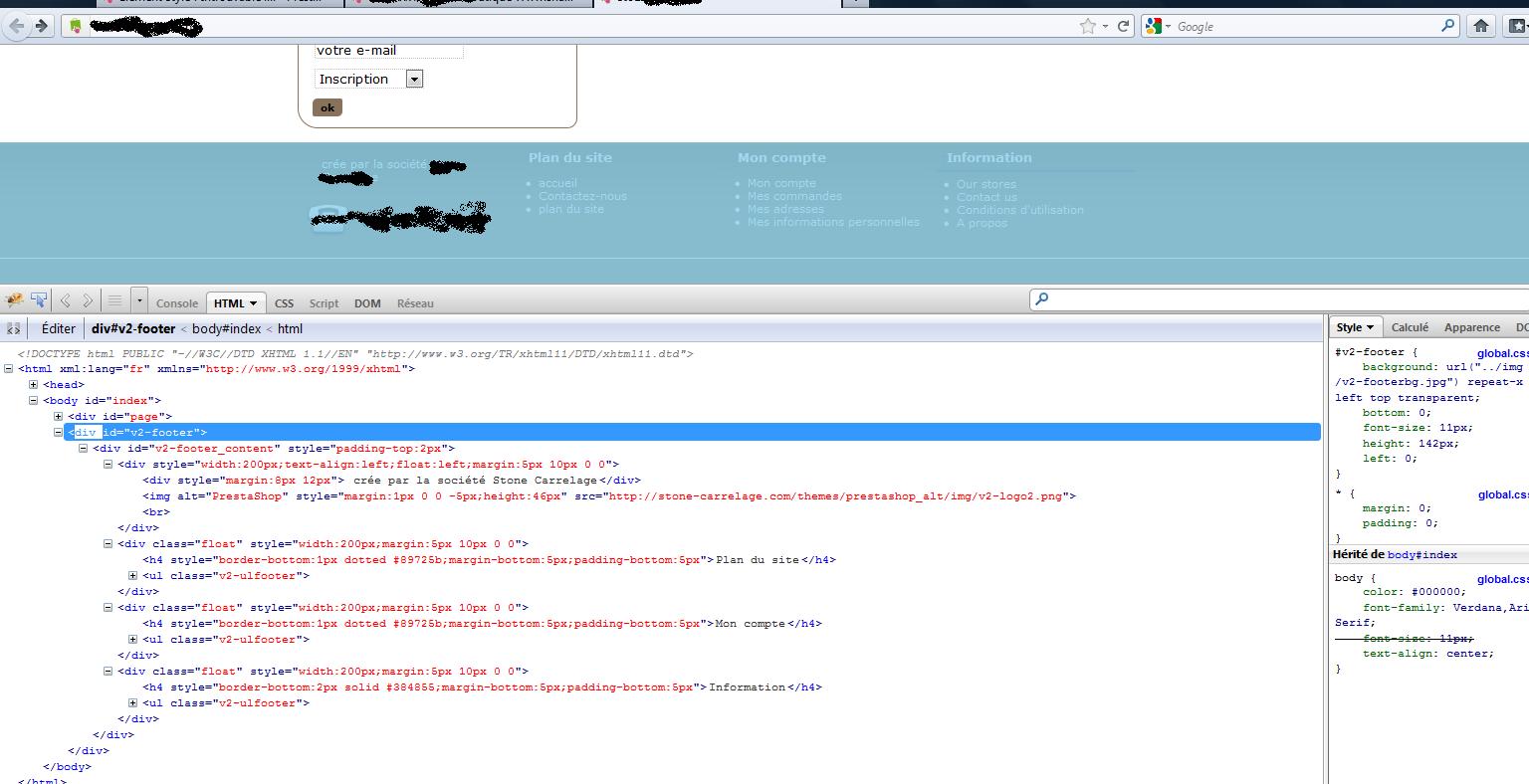This screenshot has height=784, width=1529.
Task: Open the Firebug Réseau tab
Action: pos(415,303)
